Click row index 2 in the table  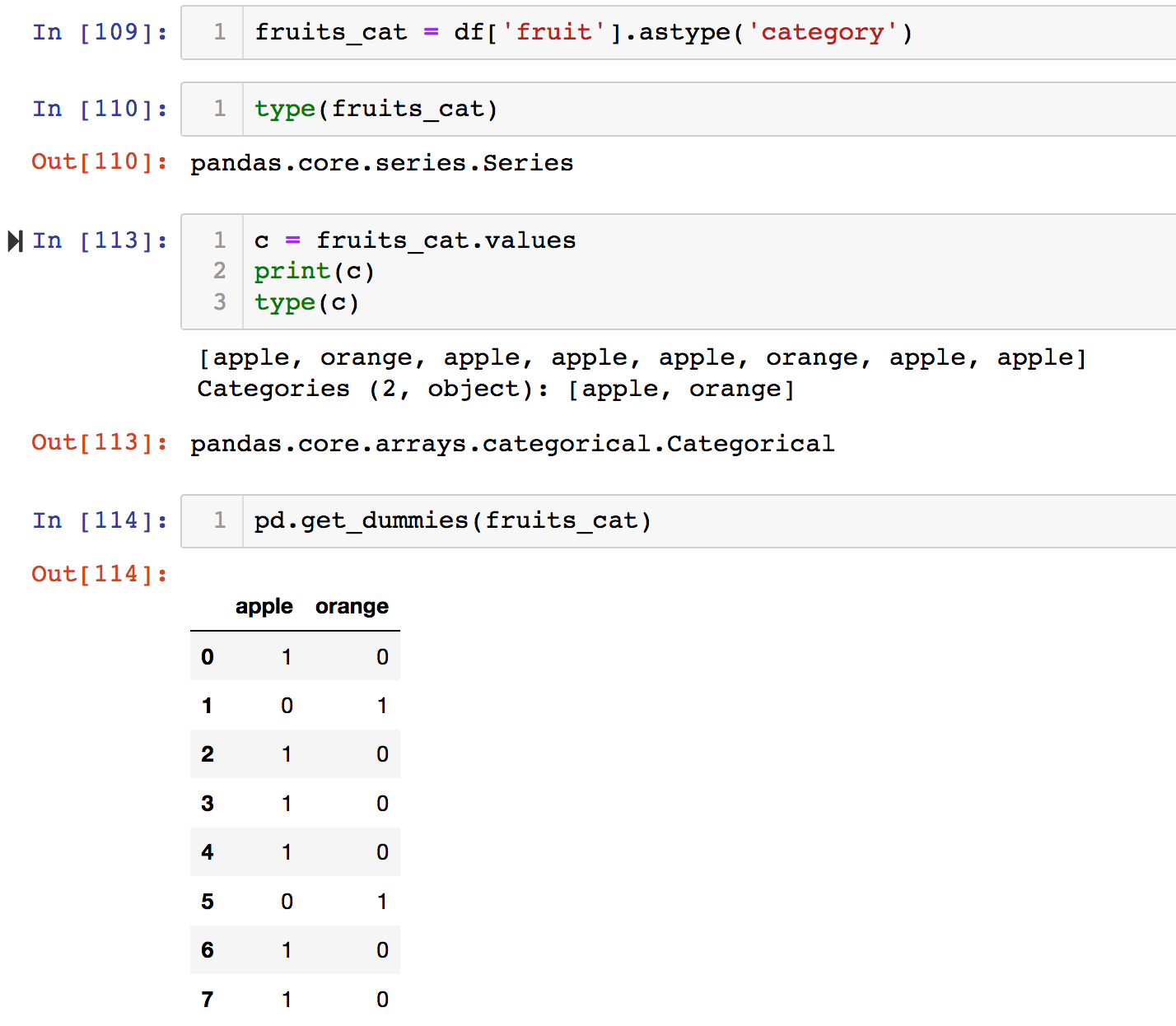coord(208,754)
